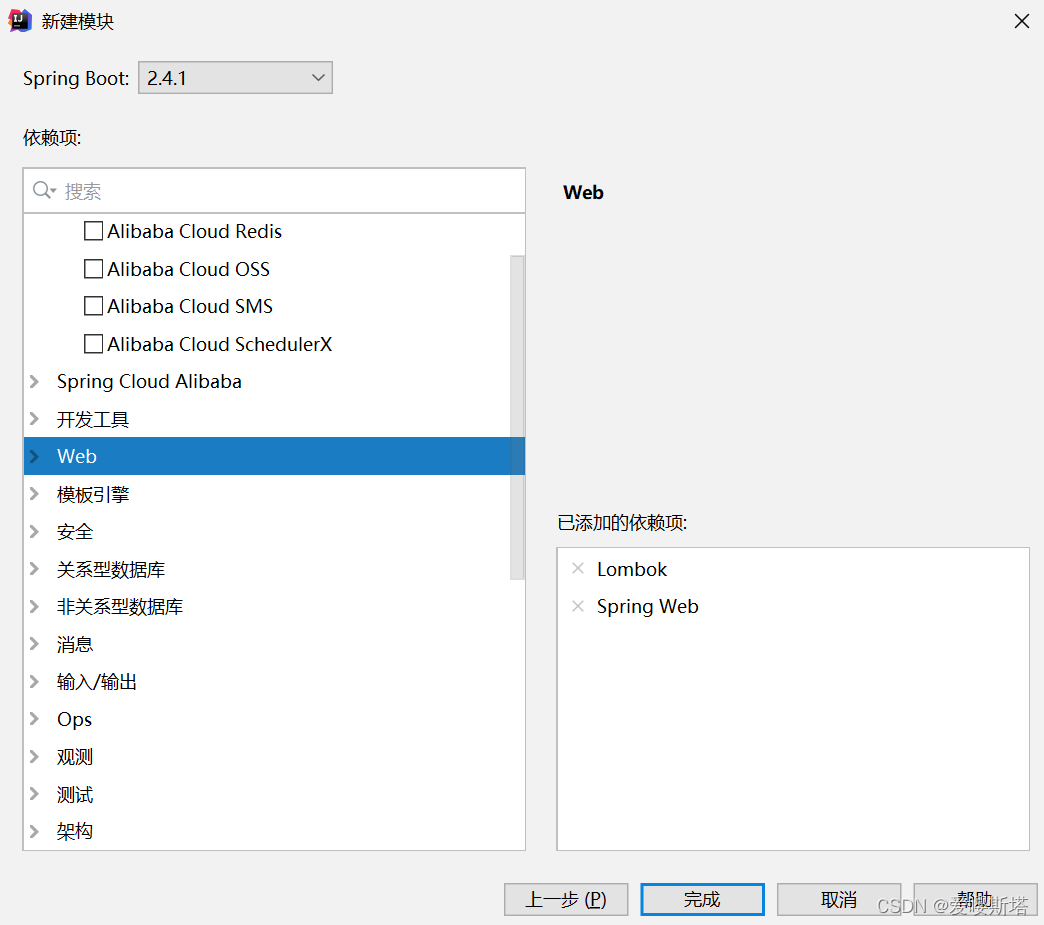Select the 关系型数据库 row text
Image resolution: width=1044 pixels, height=925 pixels.
pos(111,569)
